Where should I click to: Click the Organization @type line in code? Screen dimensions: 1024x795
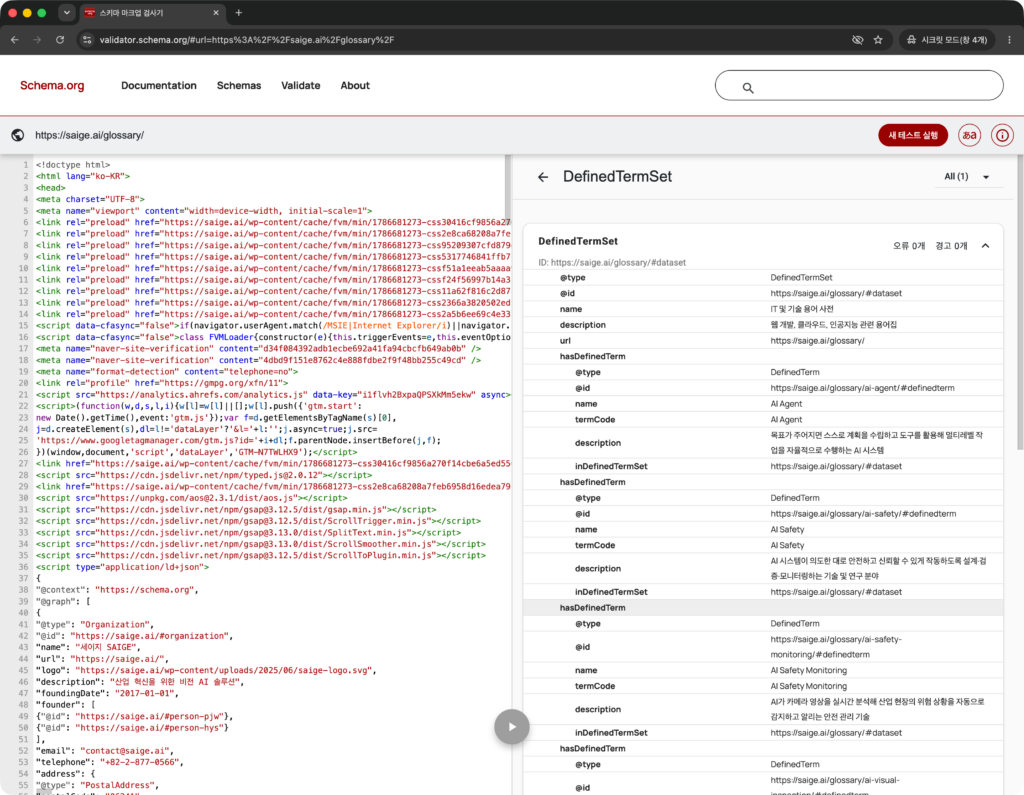click(95, 625)
